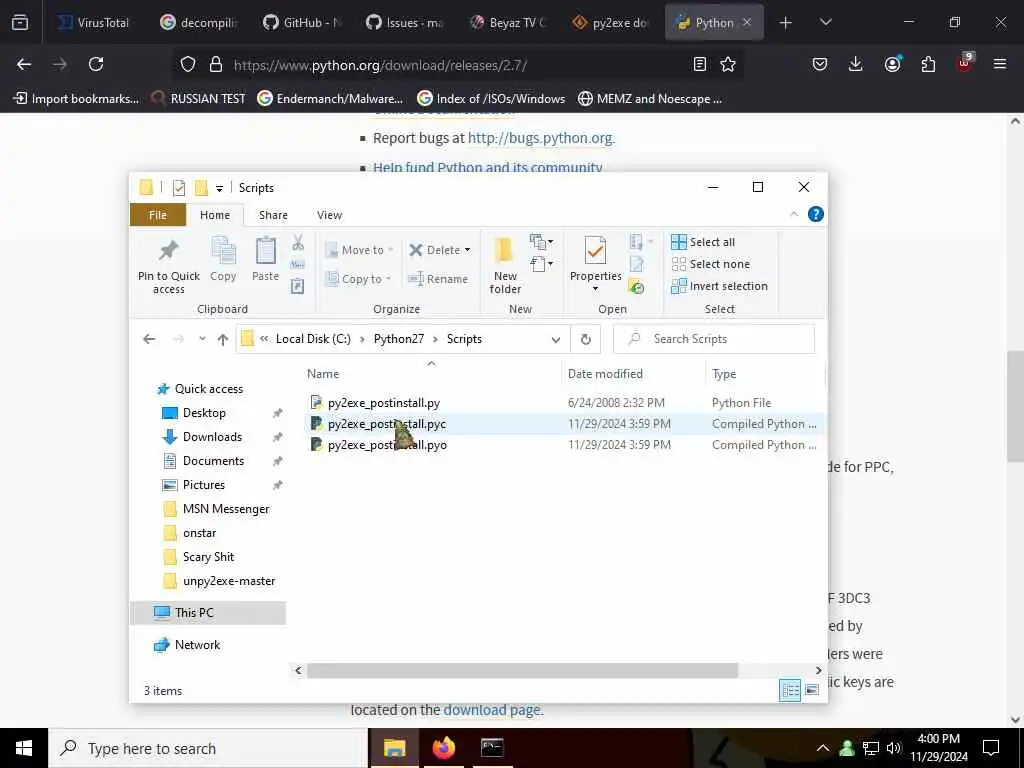Screen dimensions: 1024x768
Task: Click the horizontal scrollbar in the file list
Action: [522, 671]
